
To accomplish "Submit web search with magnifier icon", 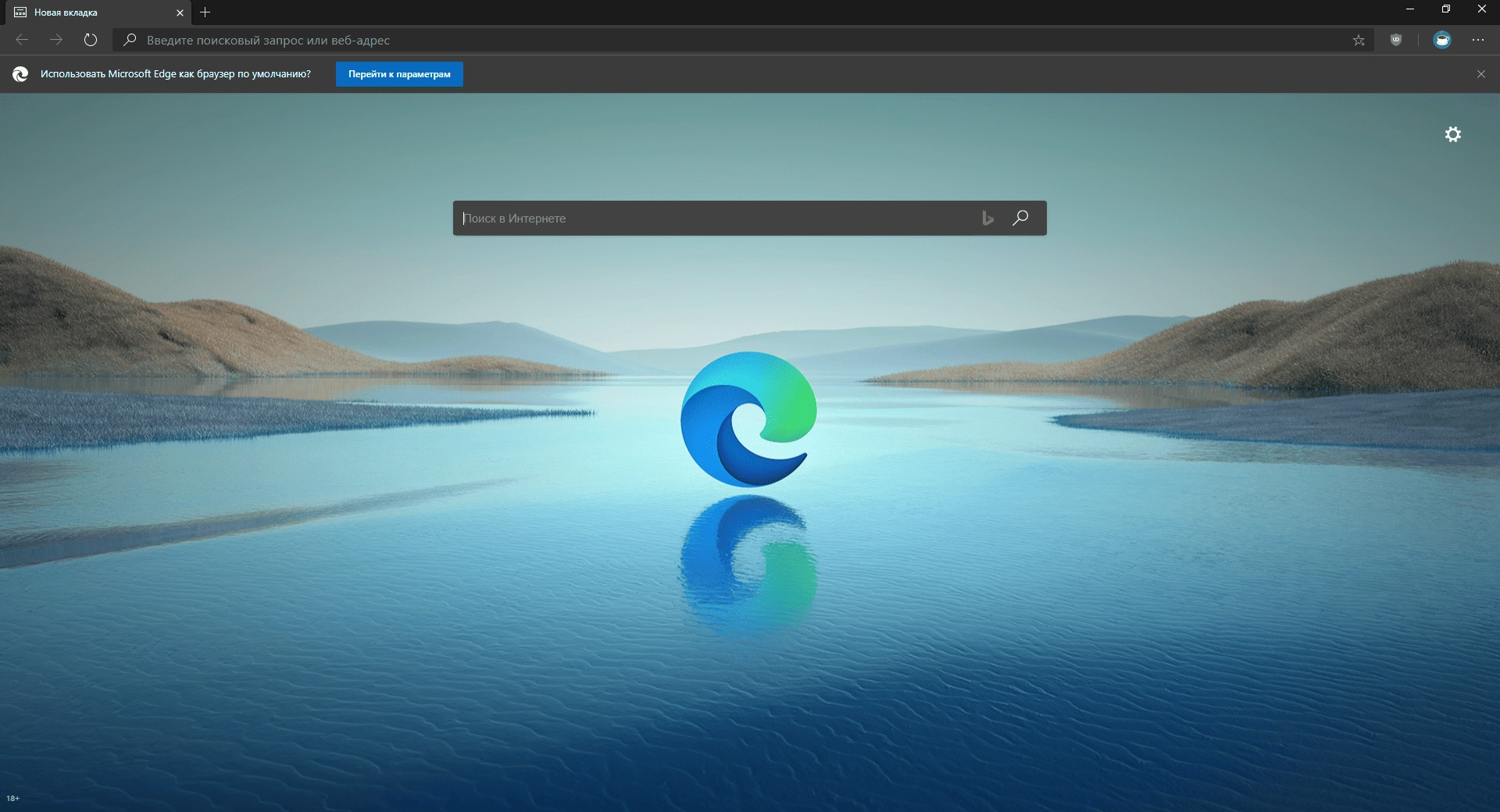I will [x=1020, y=218].
